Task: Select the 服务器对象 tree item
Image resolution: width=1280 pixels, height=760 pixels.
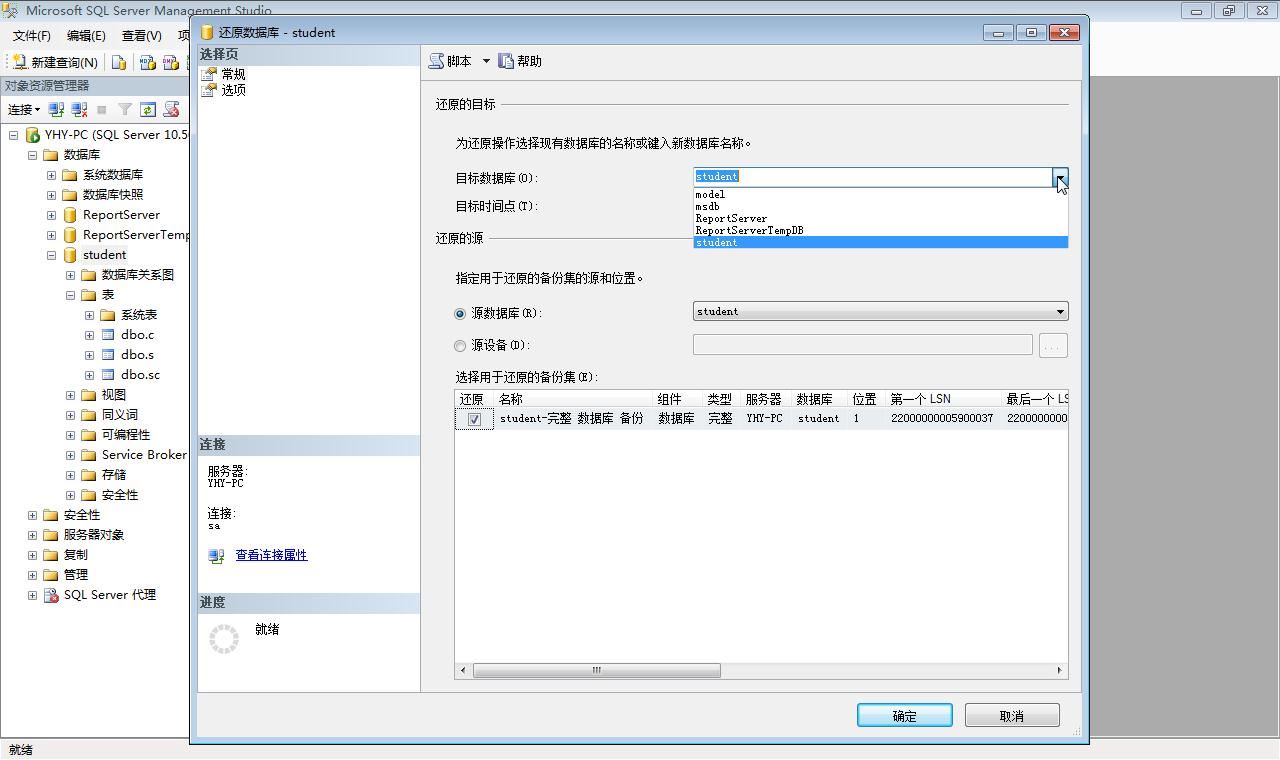Action: pos(94,535)
